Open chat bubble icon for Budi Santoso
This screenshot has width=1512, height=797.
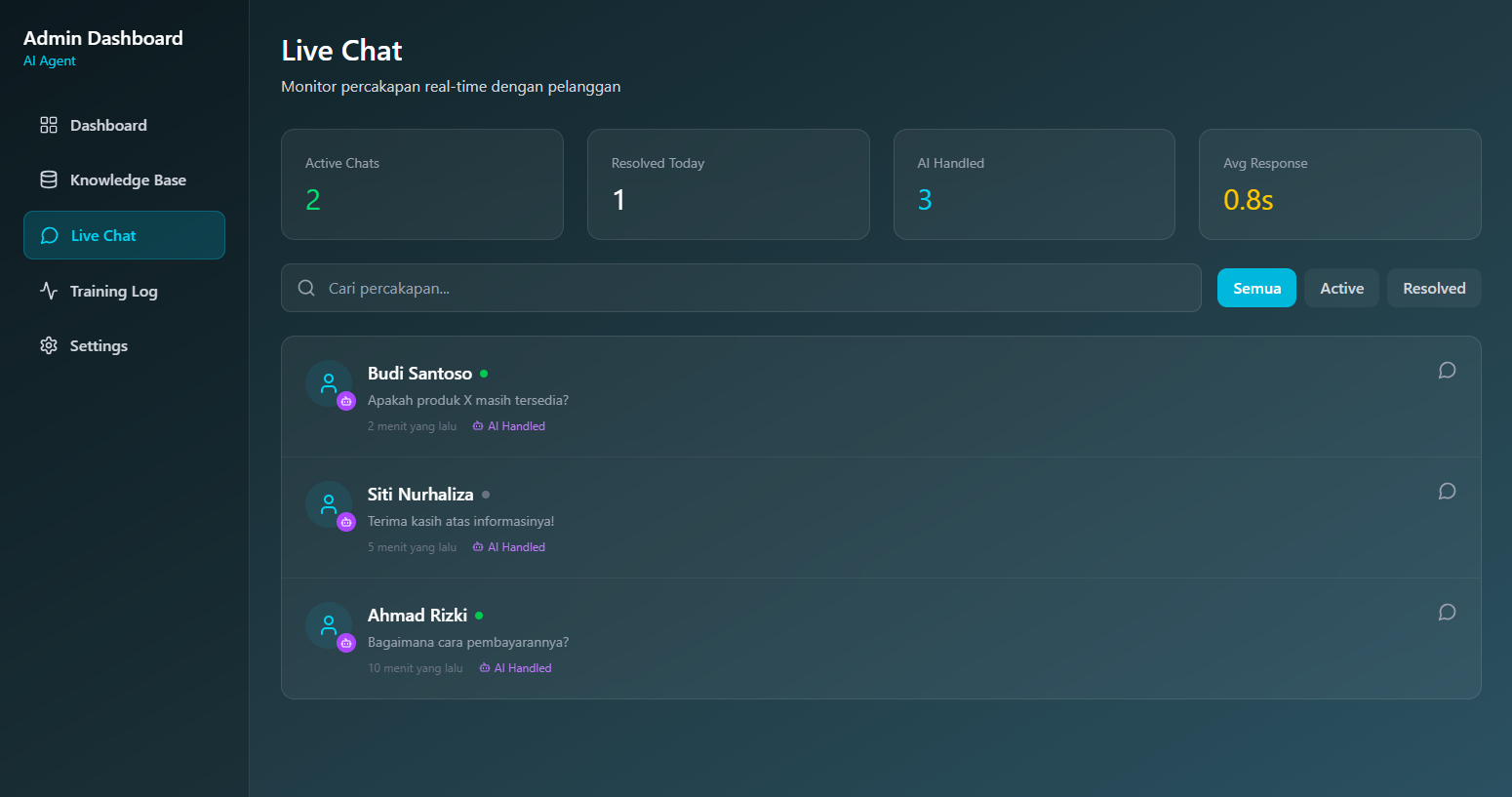pyautogui.click(x=1447, y=371)
